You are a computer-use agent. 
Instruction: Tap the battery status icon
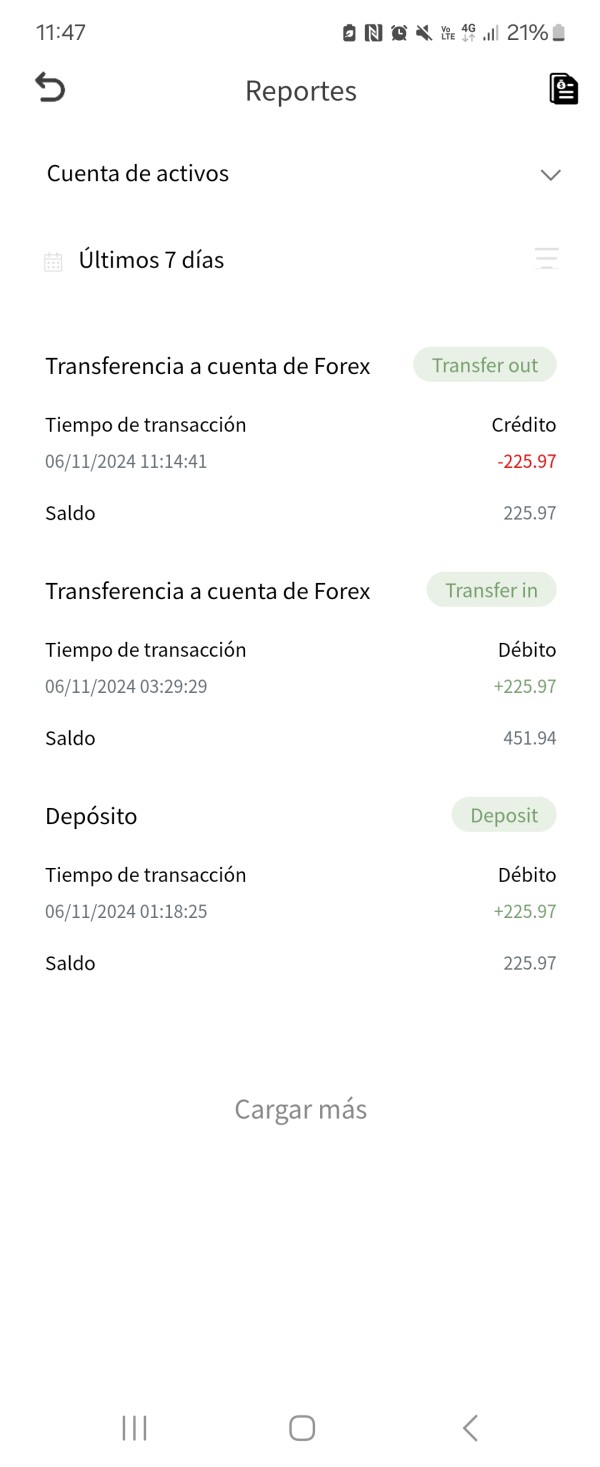(559, 33)
